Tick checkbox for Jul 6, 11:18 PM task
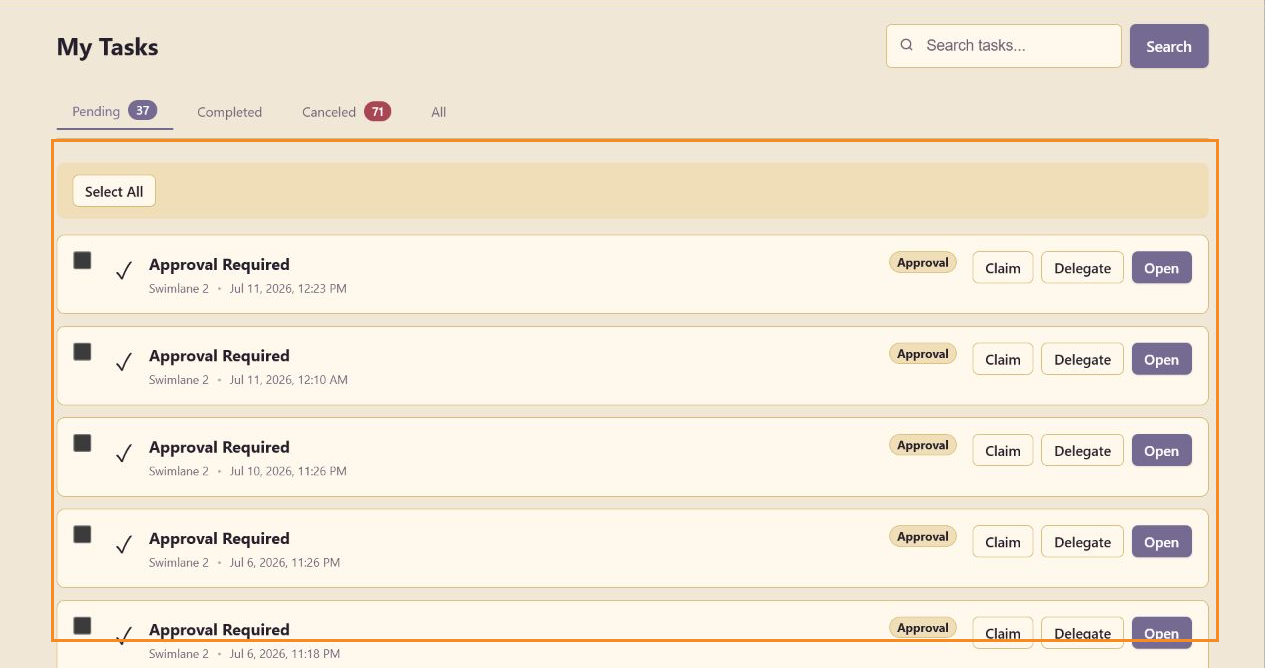This screenshot has height=668, width=1265. click(x=82, y=625)
